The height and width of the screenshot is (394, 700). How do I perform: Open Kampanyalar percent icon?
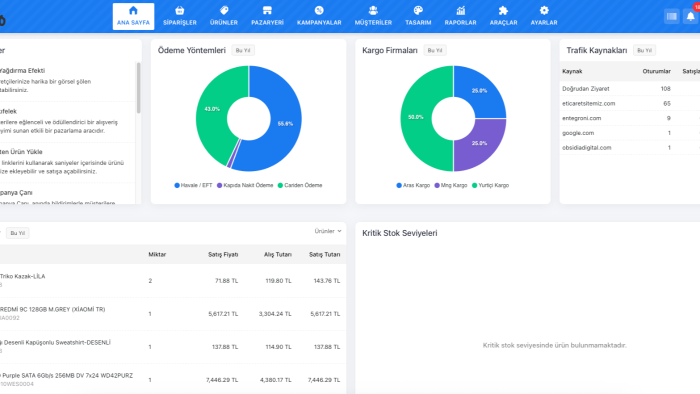pyautogui.click(x=319, y=11)
